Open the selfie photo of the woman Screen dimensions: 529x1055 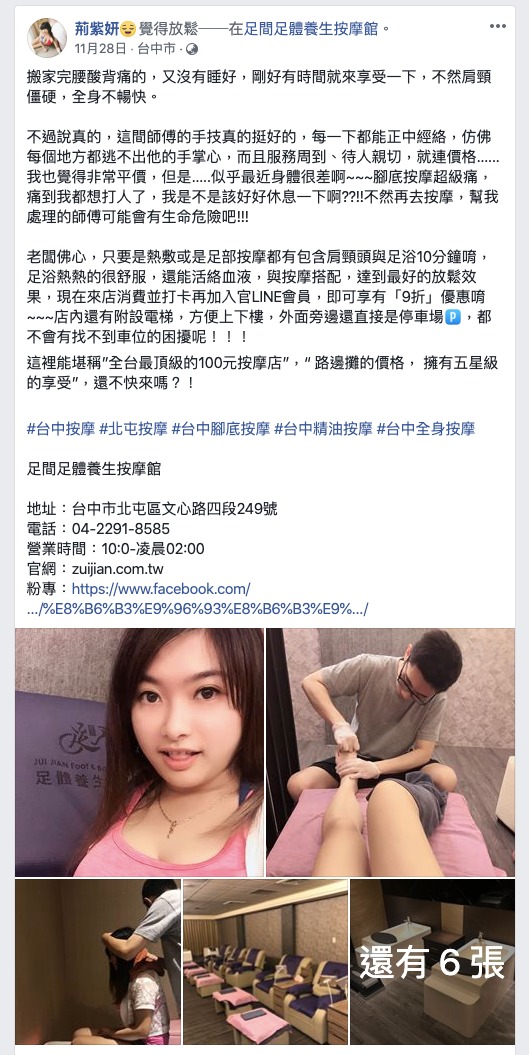(x=139, y=752)
